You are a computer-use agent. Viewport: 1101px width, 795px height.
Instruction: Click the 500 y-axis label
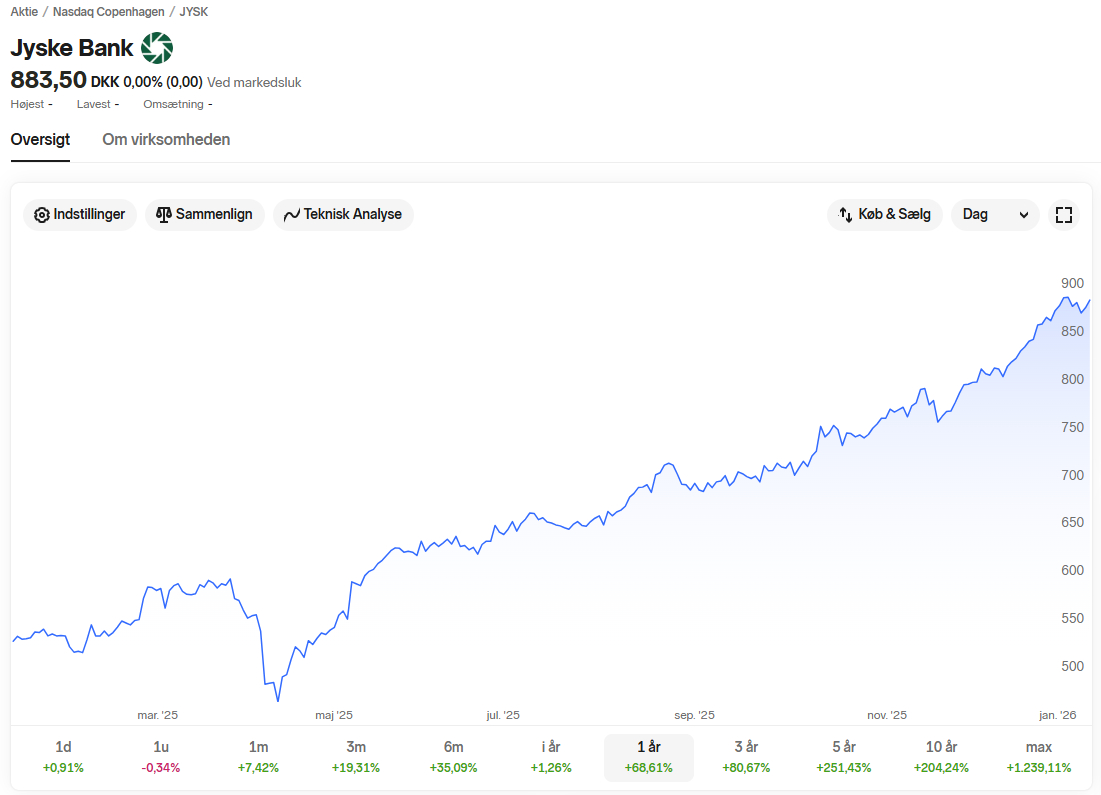1072,666
